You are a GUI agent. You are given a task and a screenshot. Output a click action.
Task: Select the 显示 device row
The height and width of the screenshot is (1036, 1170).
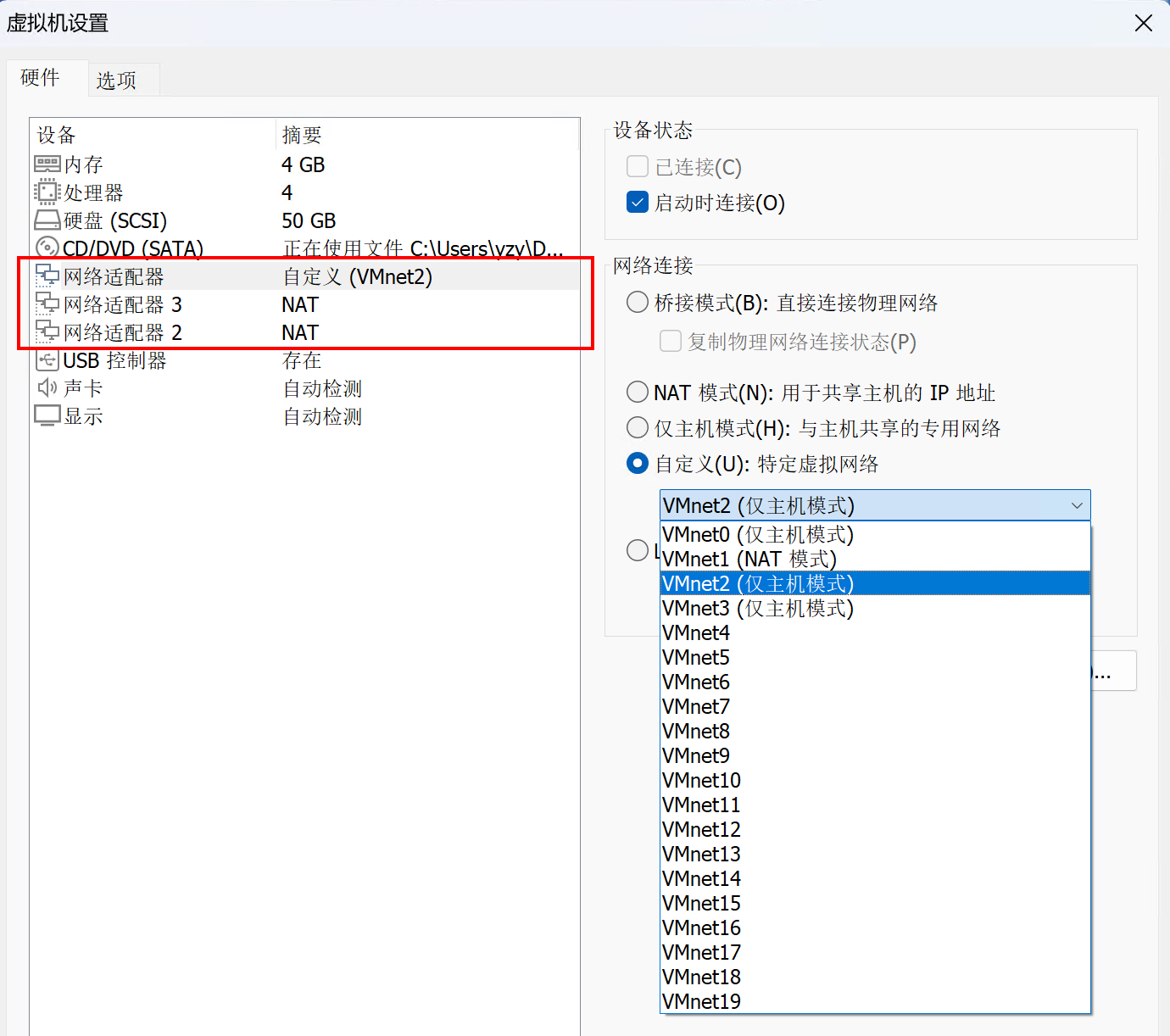(305, 416)
